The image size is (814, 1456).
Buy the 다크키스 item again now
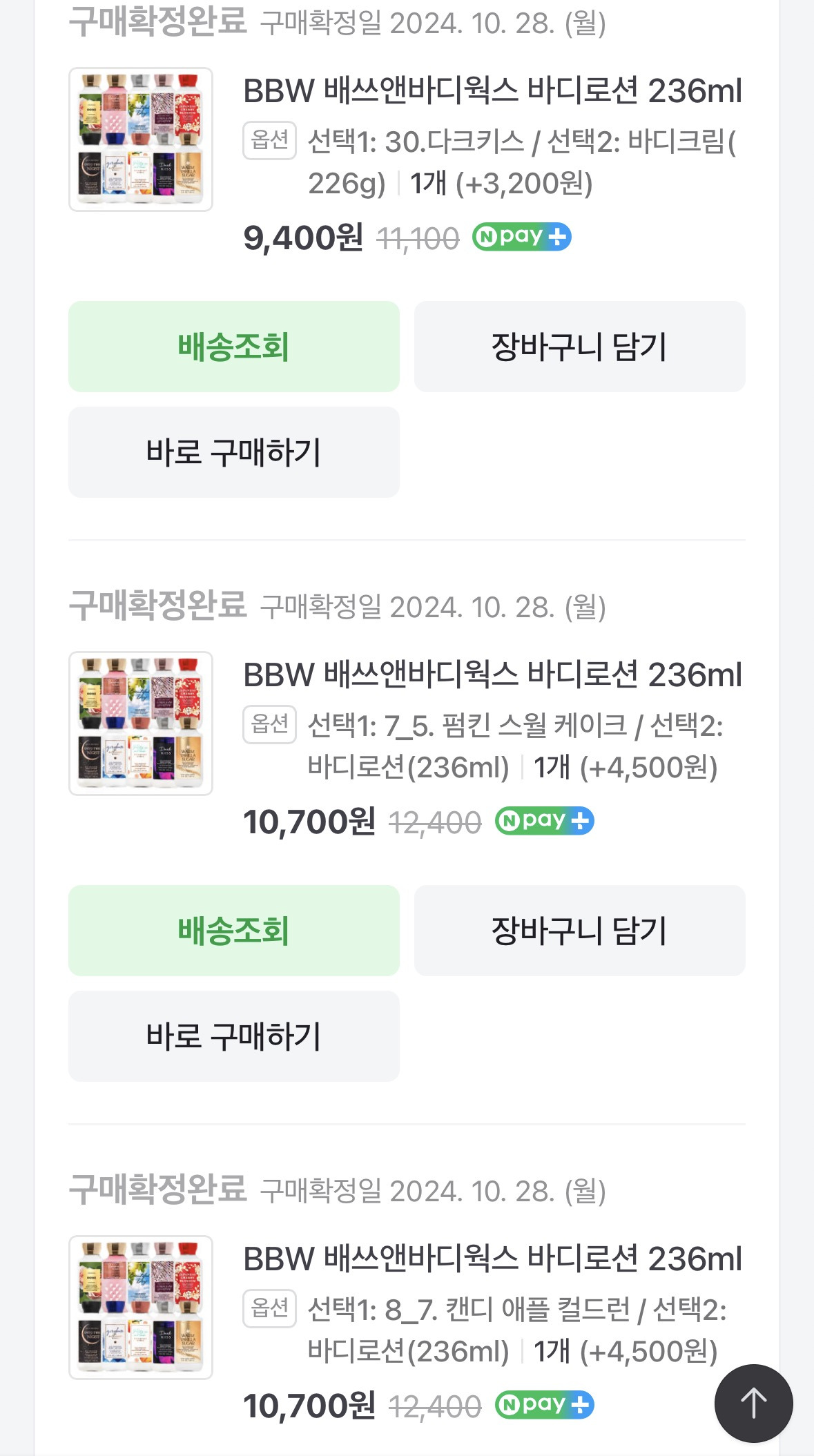click(233, 452)
